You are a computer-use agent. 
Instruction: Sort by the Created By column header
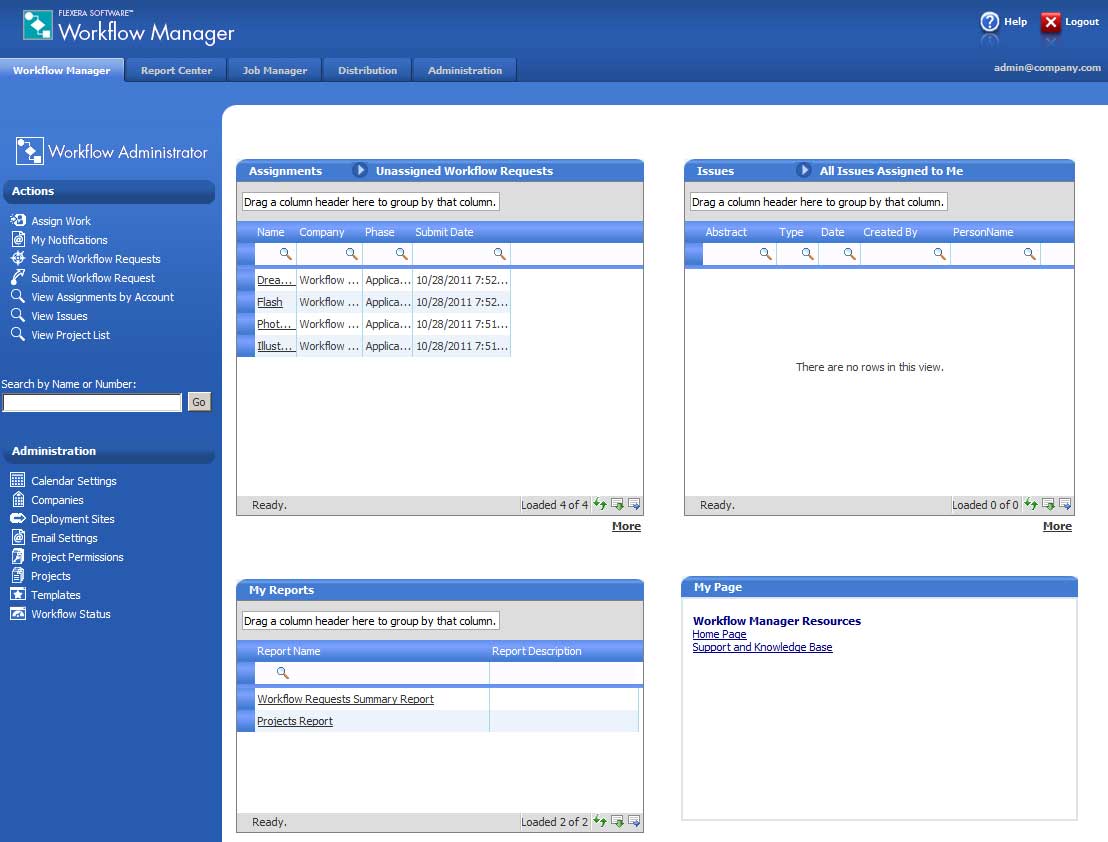(x=890, y=232)
